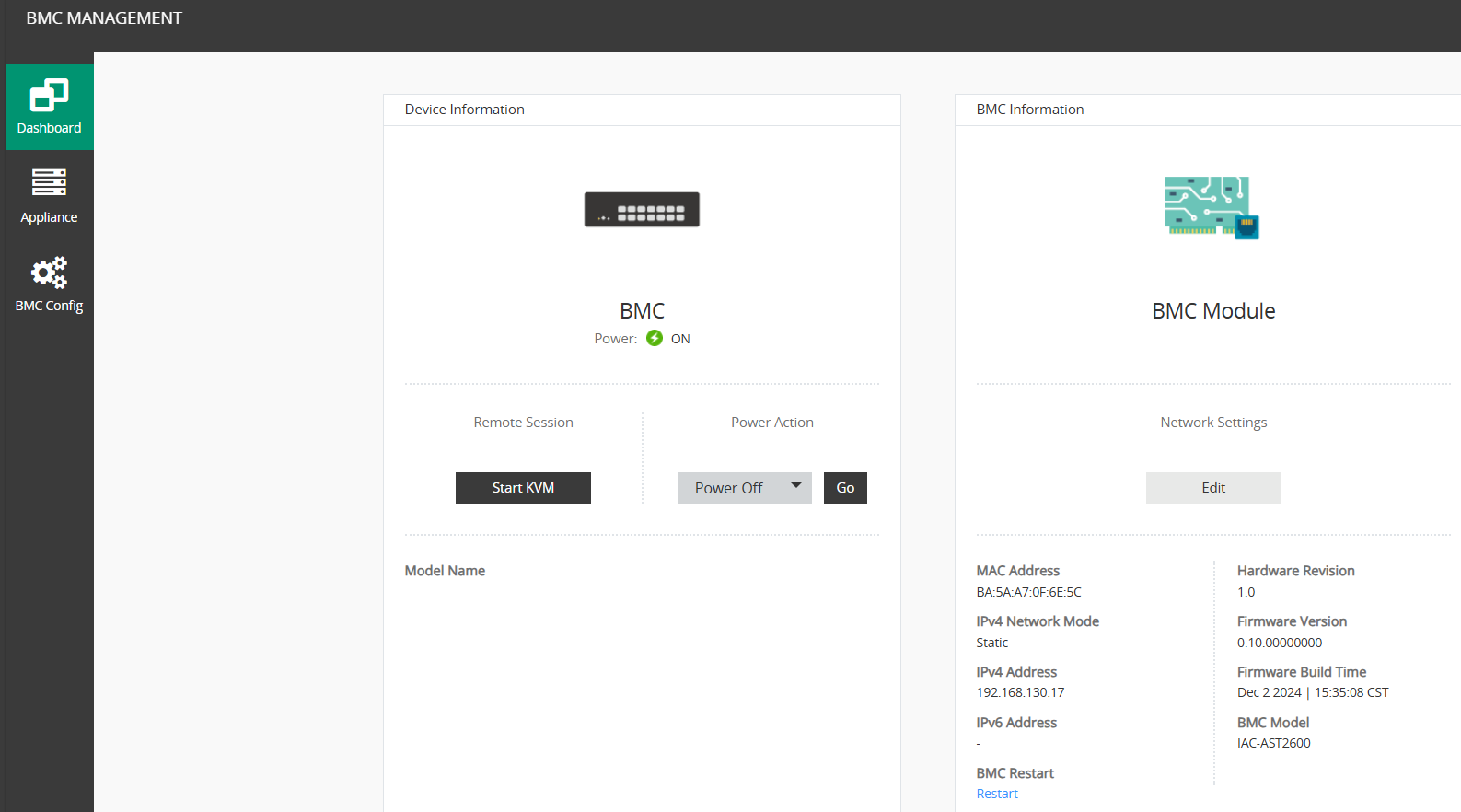1461x812 pixels.
Task: Edit the Network Settings
Action: tap(1212, 488)
